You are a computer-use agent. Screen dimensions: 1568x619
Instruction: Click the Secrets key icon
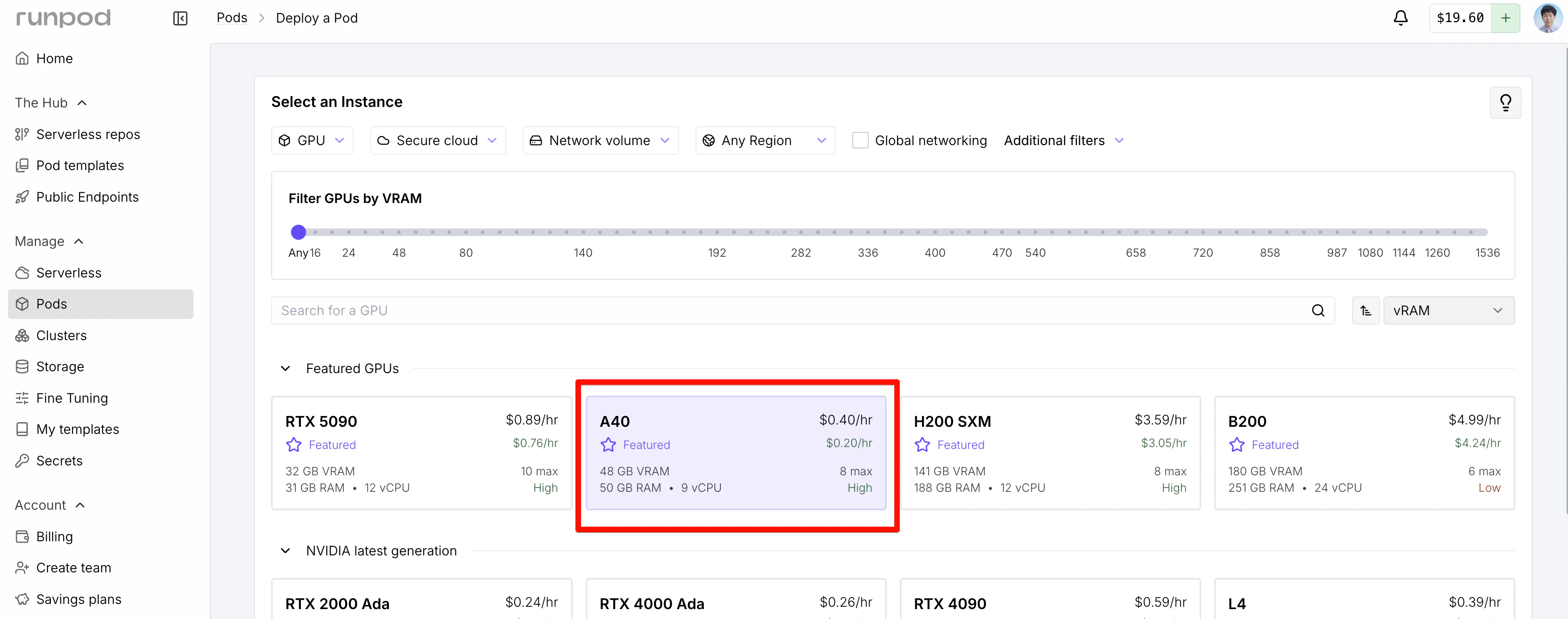click(x=22, y=461)
